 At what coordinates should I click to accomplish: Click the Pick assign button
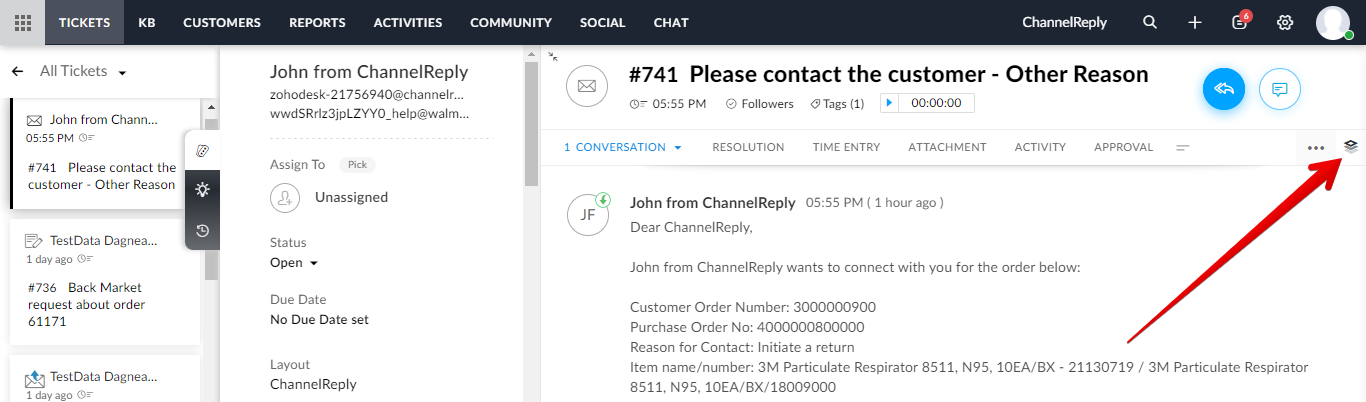(357, 164)
